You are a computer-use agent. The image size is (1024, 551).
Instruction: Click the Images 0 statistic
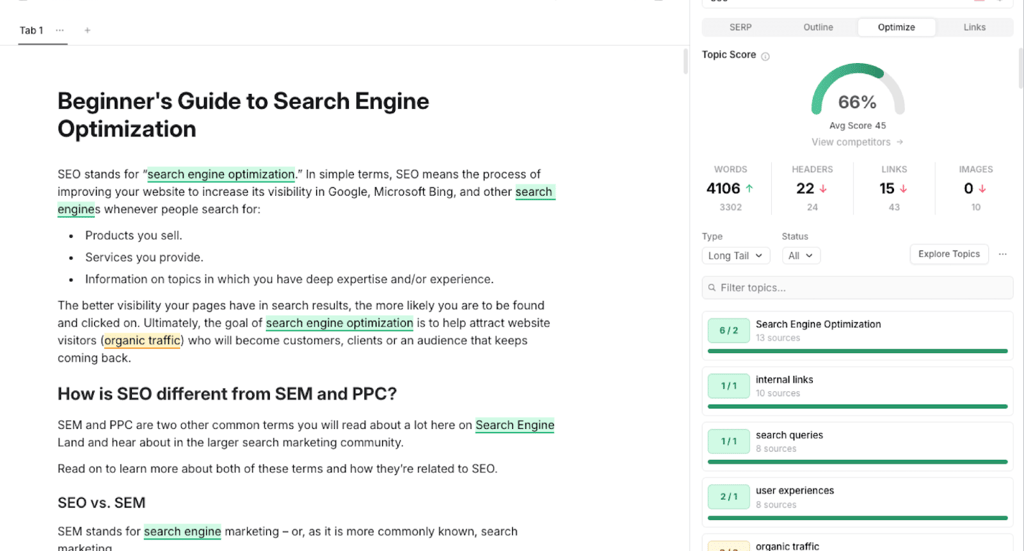coord(976,188)
